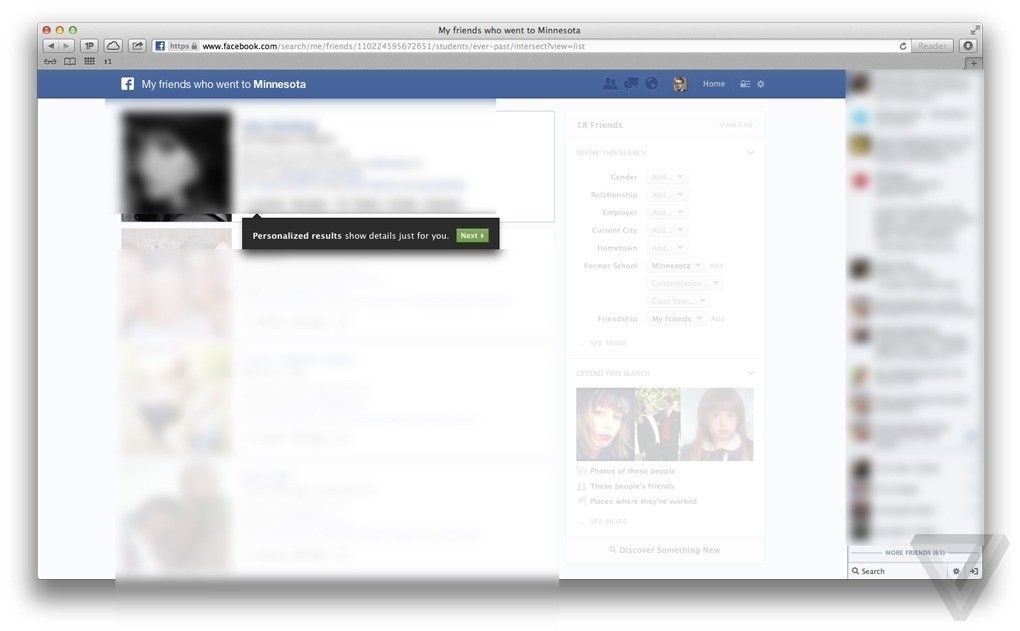Open the Current City Add dropdown
The height and width of the screenshot is (631, 1020).
[x=667, y=230]
